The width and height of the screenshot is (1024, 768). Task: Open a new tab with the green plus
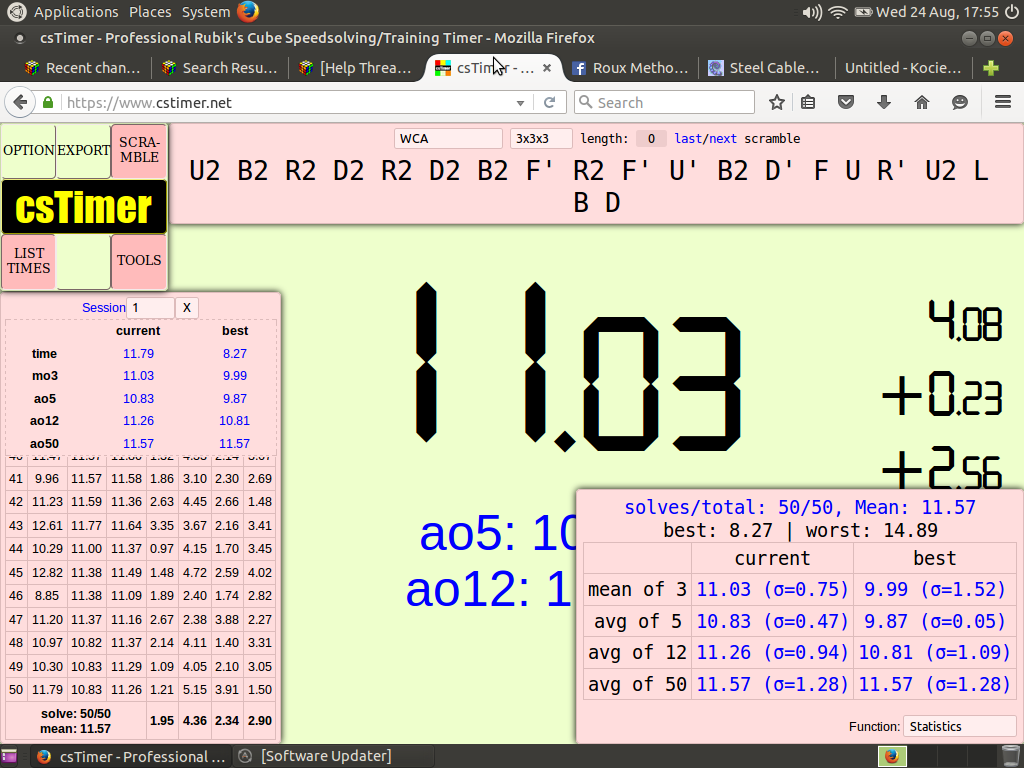pyautogui.click(x=991, y=68)
